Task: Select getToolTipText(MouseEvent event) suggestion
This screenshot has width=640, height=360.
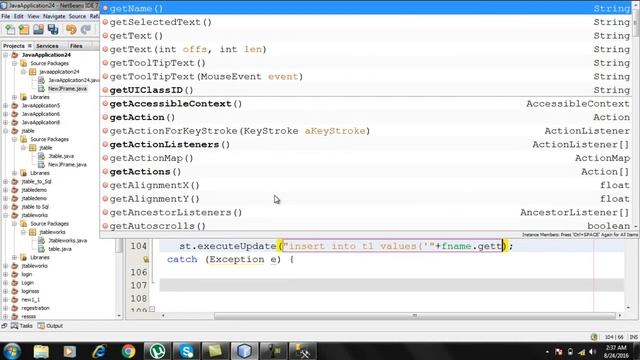Action: 366,76
